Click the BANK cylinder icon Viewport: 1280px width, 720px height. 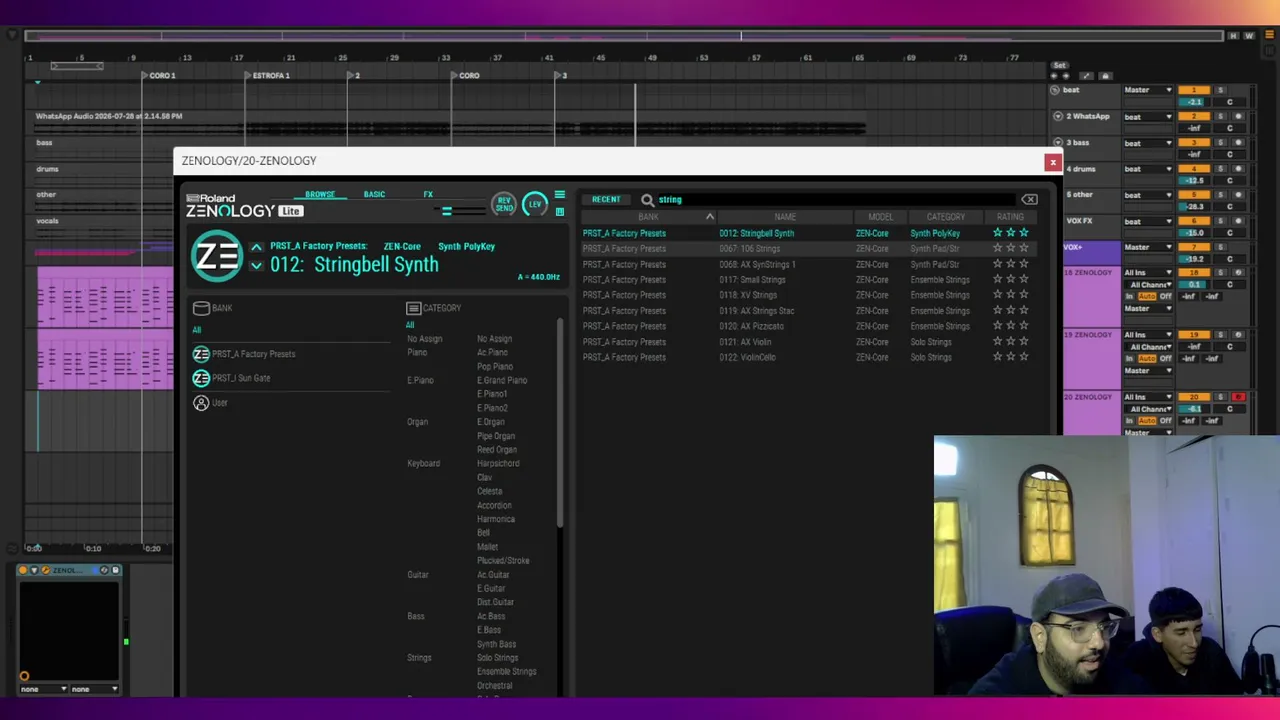[x=201, y=308]
